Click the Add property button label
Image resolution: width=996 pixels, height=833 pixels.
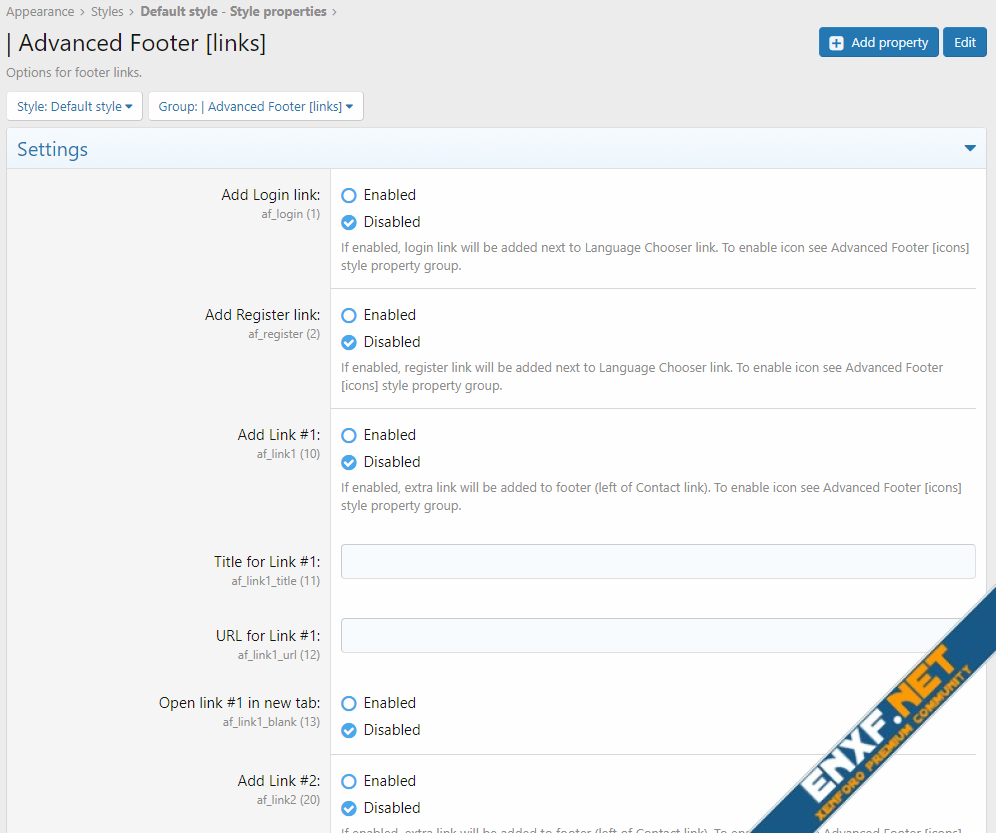(889, 43)
